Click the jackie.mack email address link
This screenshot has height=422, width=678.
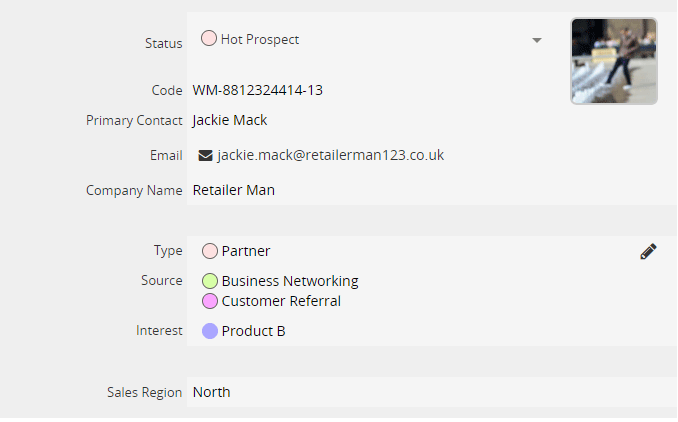point(331,155)
